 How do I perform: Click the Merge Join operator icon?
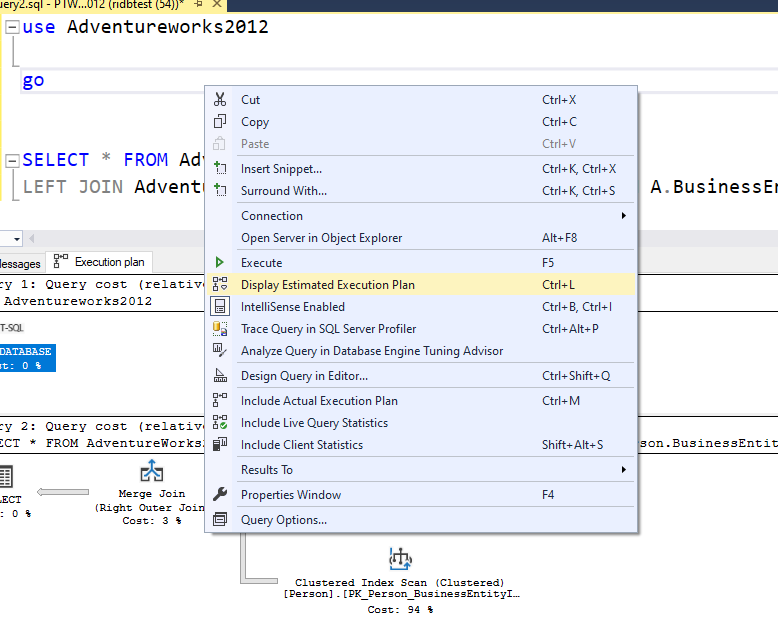(152, 471)
